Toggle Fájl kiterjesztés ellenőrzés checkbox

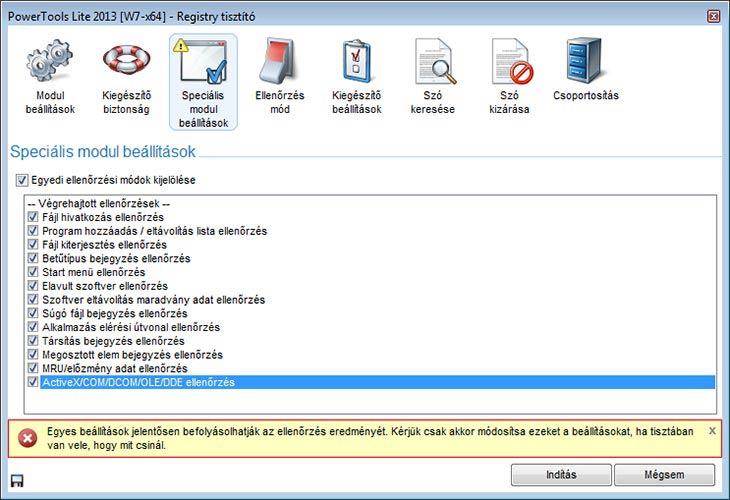coord(33,244)
